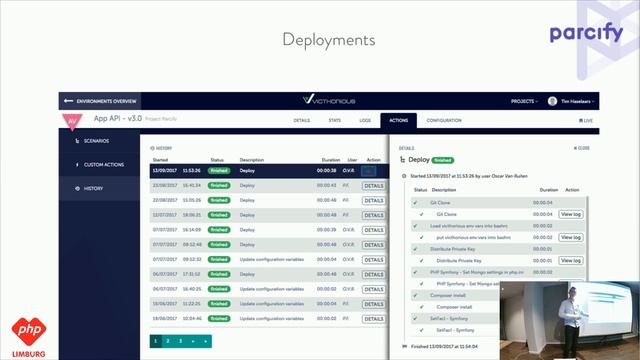Screen dimensions: 640x360
Task: Click the back arrow beside Environments Overview
Action: pos(68,101)
